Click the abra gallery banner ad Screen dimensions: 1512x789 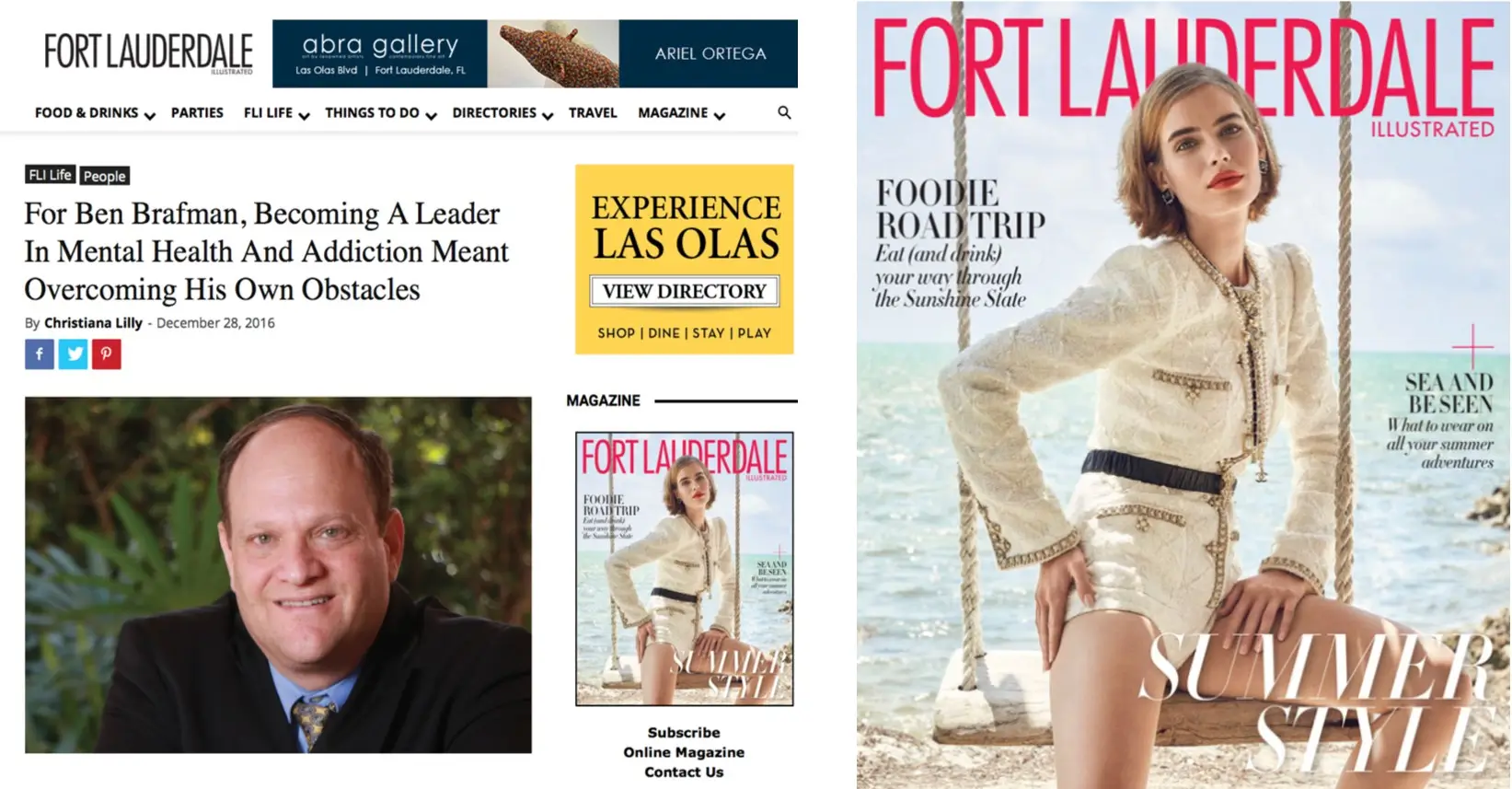(x=535, y=53)
